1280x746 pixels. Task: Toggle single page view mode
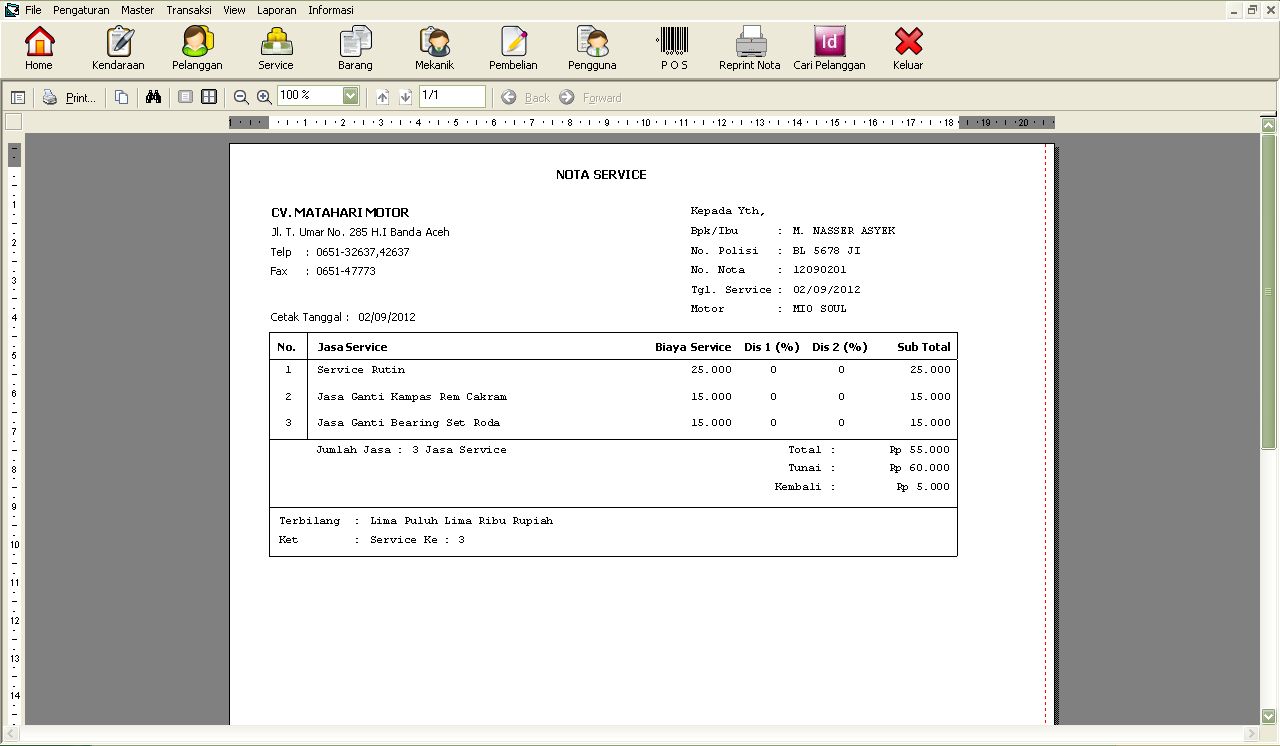[x=186, y=96]
